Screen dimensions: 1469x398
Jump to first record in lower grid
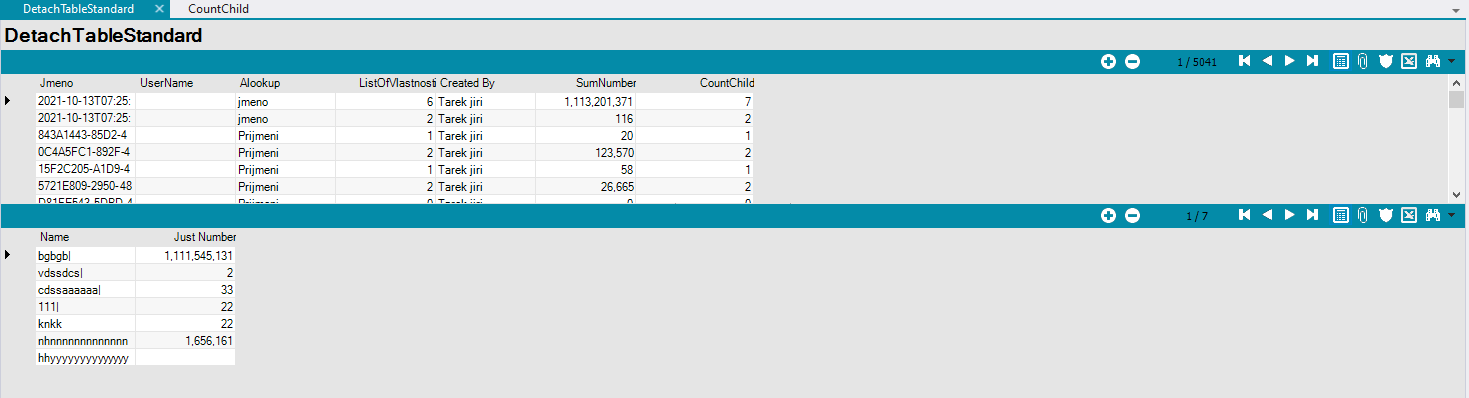coord(1244,215)
